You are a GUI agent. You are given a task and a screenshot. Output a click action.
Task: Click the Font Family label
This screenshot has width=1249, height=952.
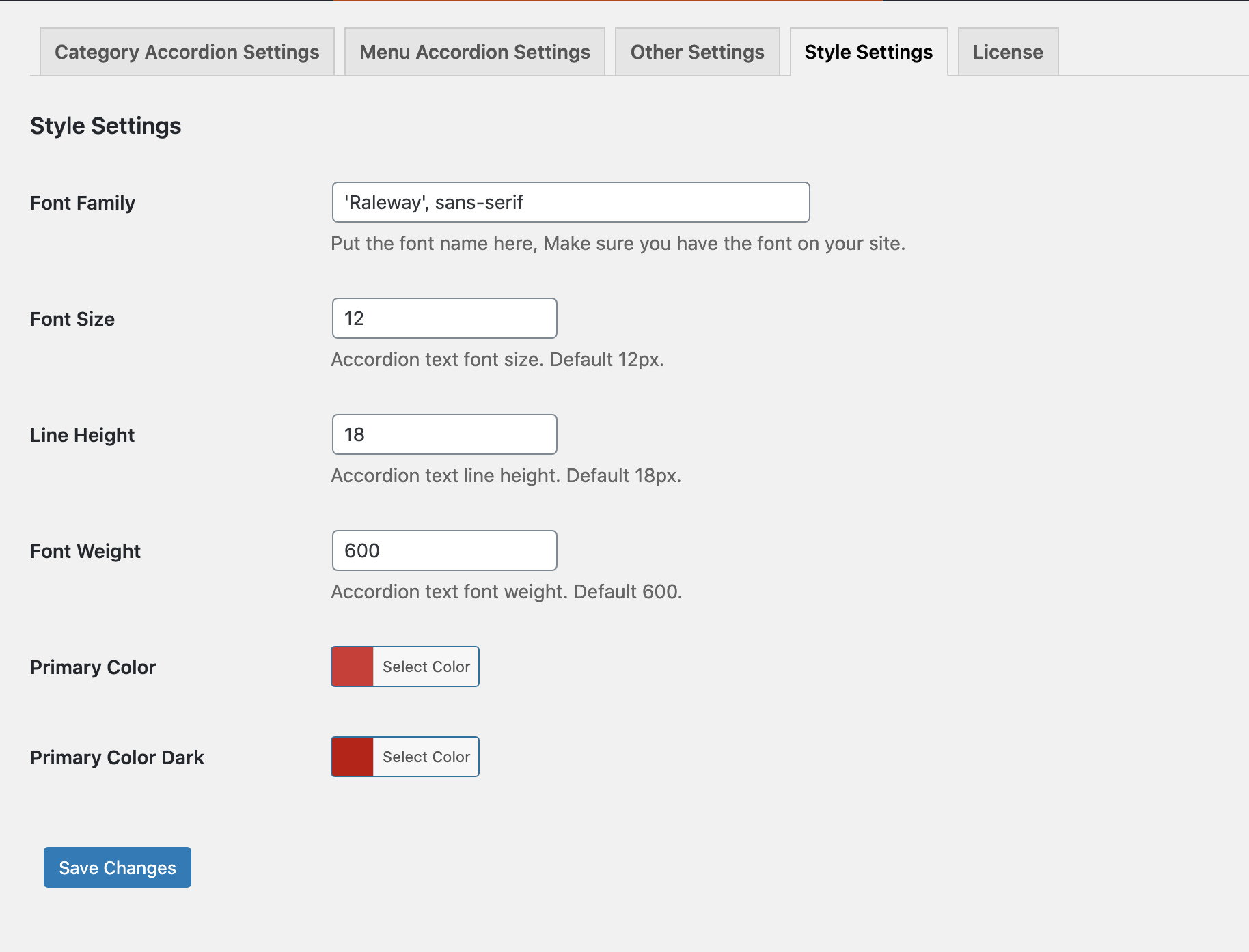(82, 202)
